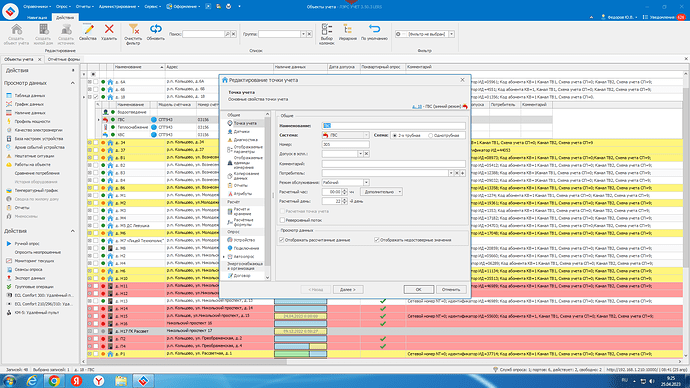Click the red Удалить X icon
The image size is (690, 388).
click(109, 29)
